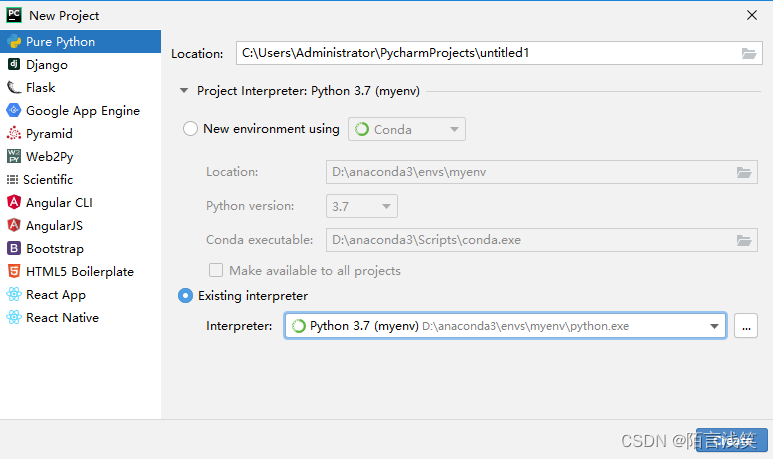Click environment Location field D:\anaconda3\envs\myenv
Image resolution: width=773 pixels, height=459 pixels.
click(x=542, y=172)
